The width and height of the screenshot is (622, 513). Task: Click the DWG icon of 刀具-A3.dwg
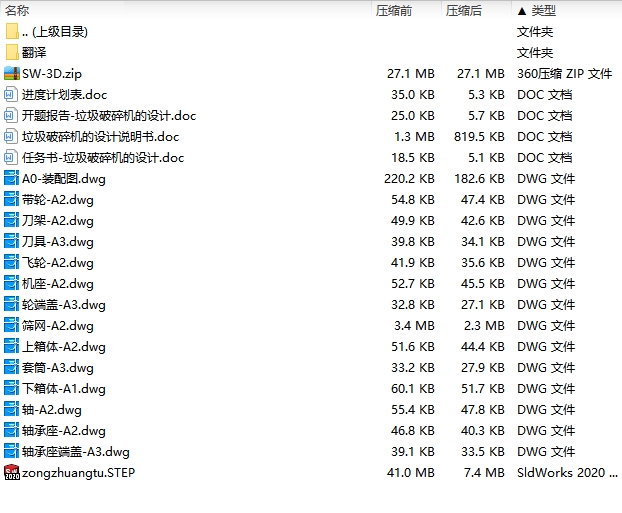point(11,242)
